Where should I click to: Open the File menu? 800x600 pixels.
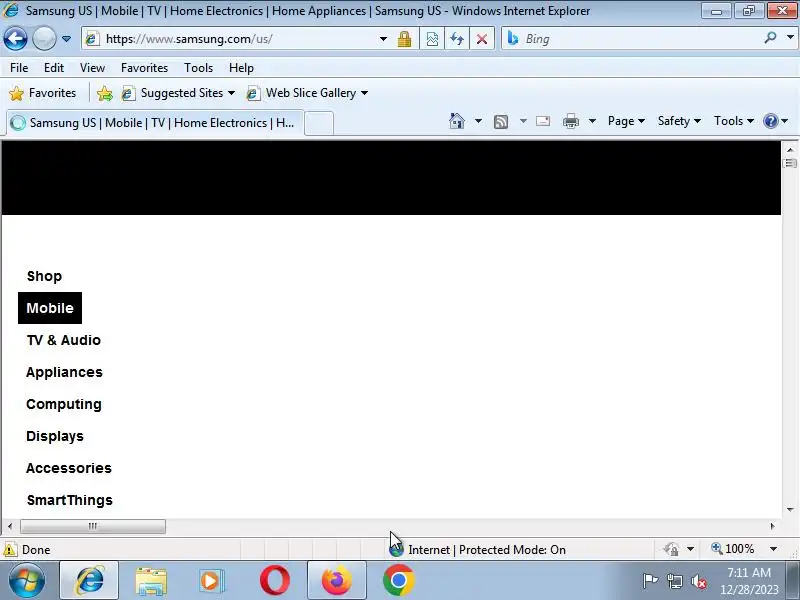point(19,68)
